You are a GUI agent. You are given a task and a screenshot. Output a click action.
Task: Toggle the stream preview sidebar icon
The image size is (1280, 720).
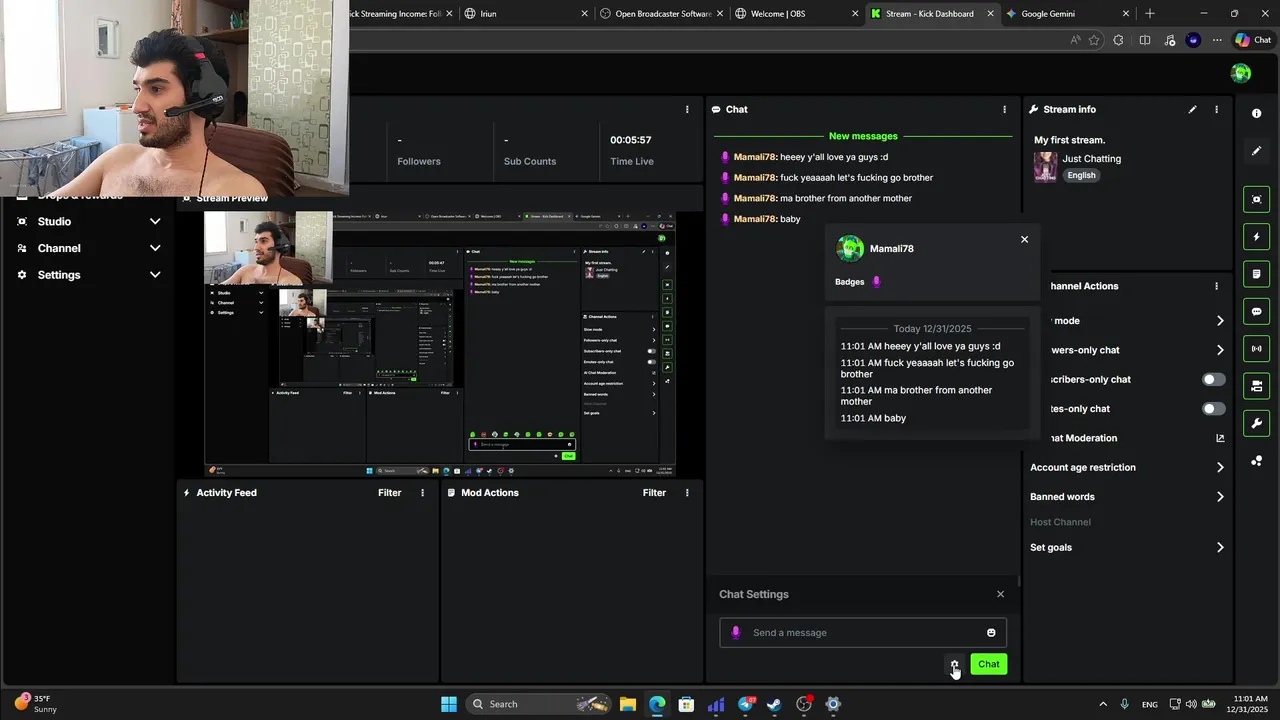tap(1257, 199)
